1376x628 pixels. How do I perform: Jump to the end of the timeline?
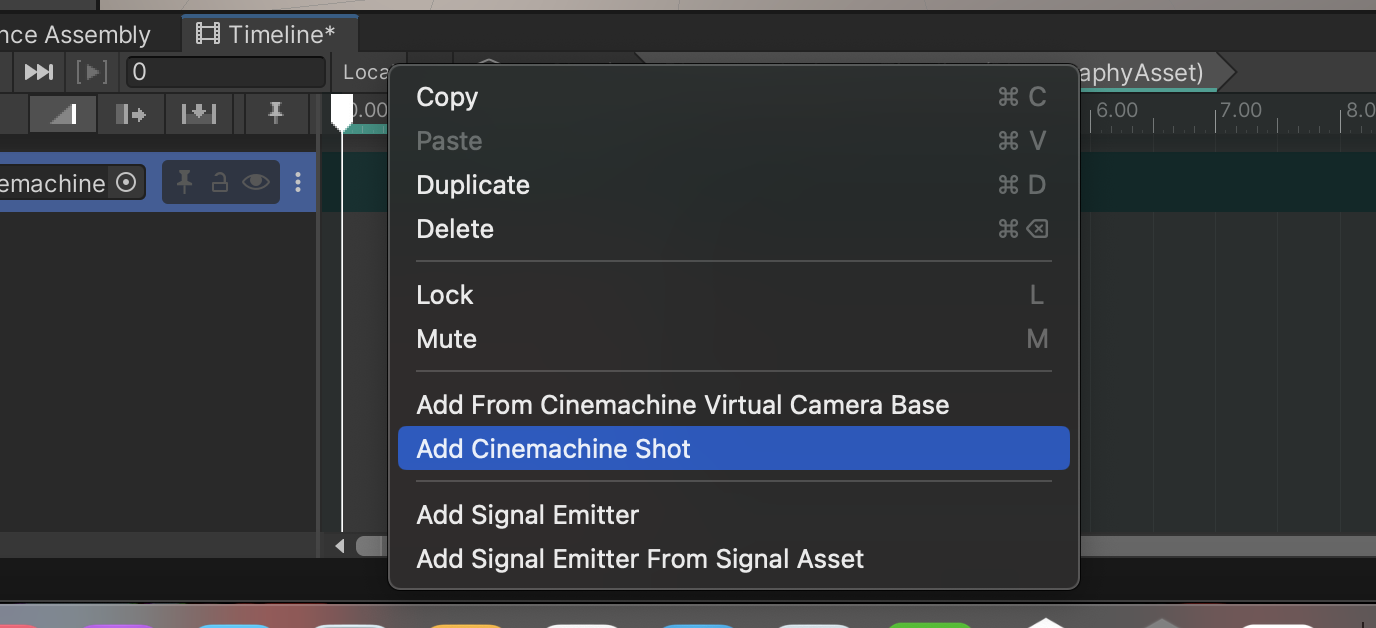[39, 72]
